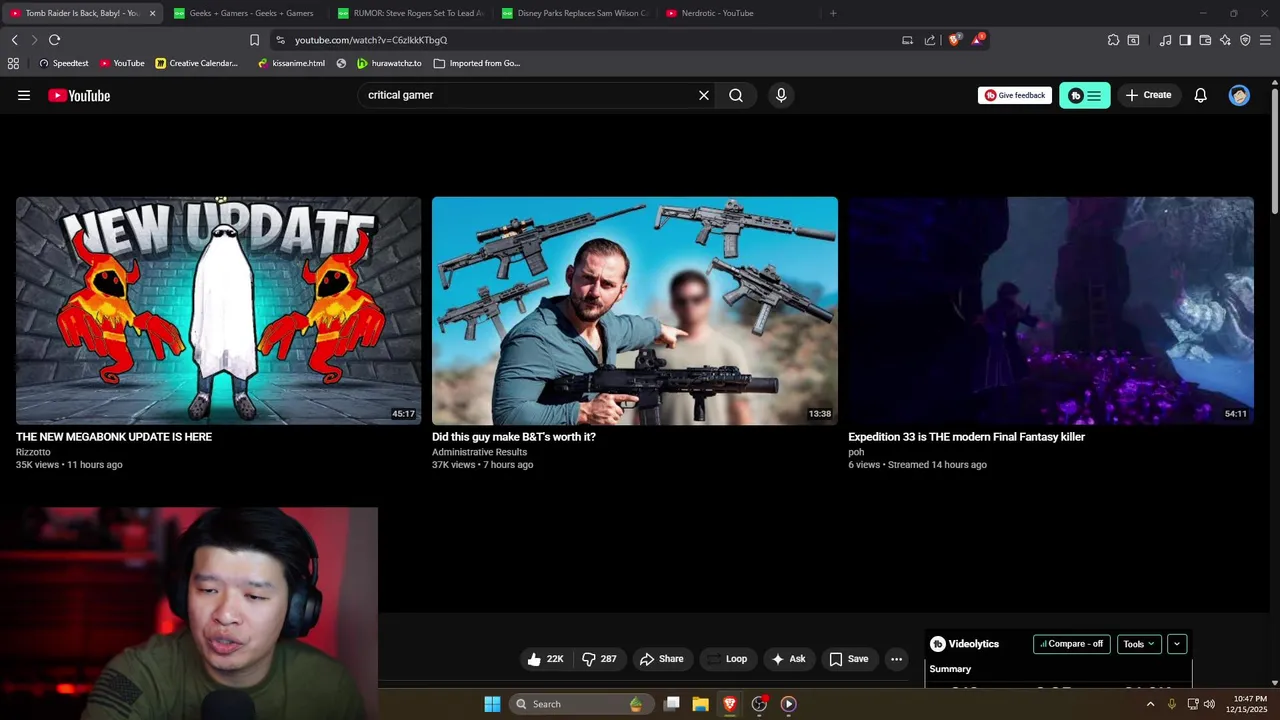Open the Leo AI sparkle icon
This screenshot has height=720, width=1280.
1225,40
